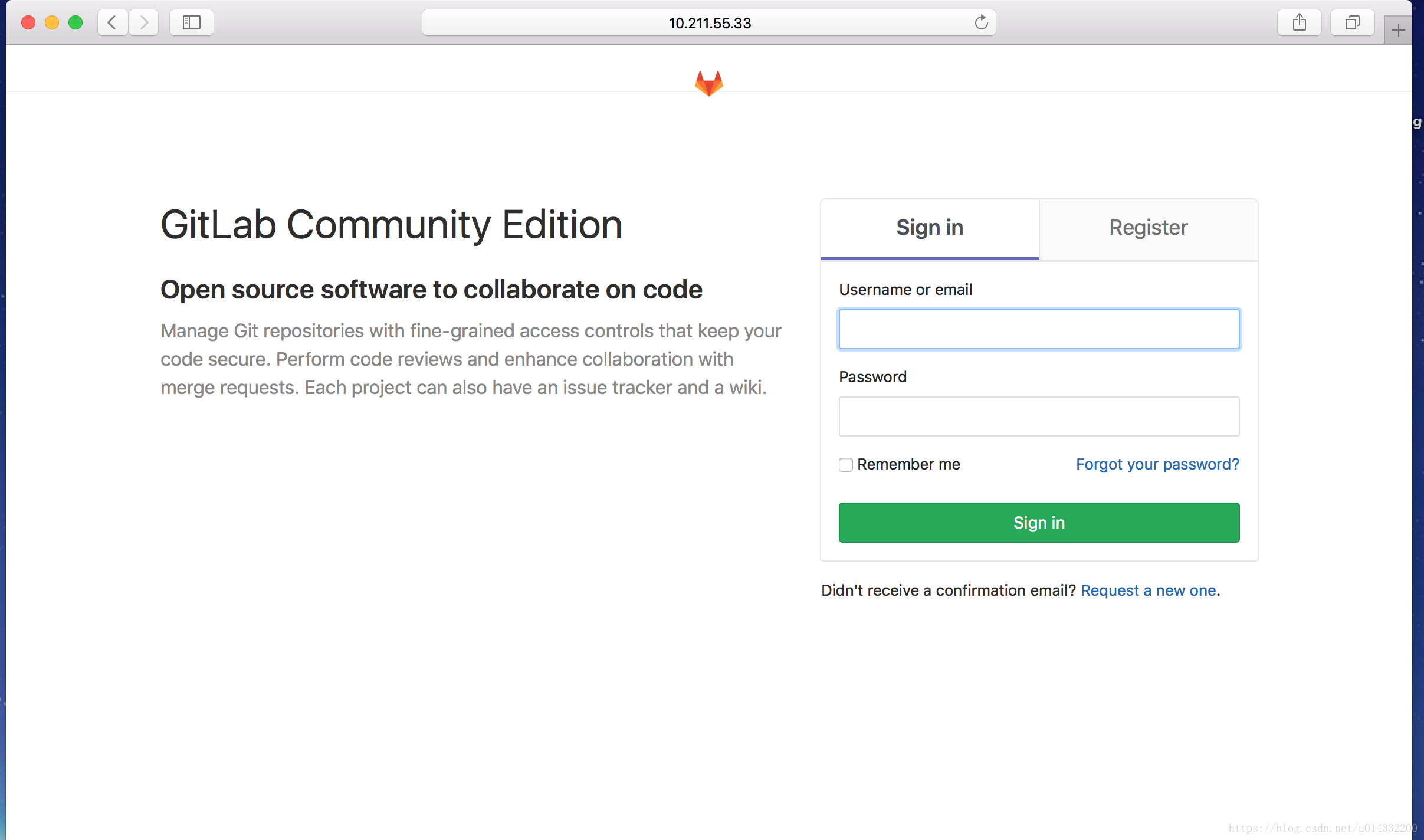Screen dimensions: 1424x840
Task: Close the Safari window with the red button
Action: (28, 23)
